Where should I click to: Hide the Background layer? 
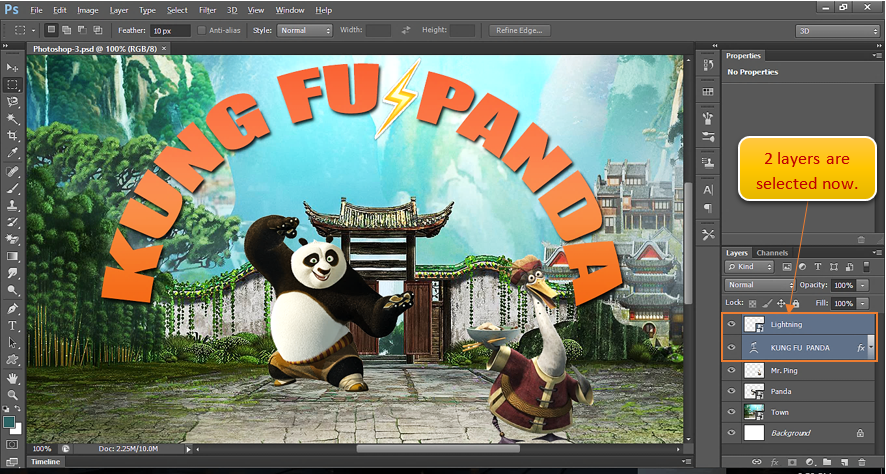pos(732,433)
